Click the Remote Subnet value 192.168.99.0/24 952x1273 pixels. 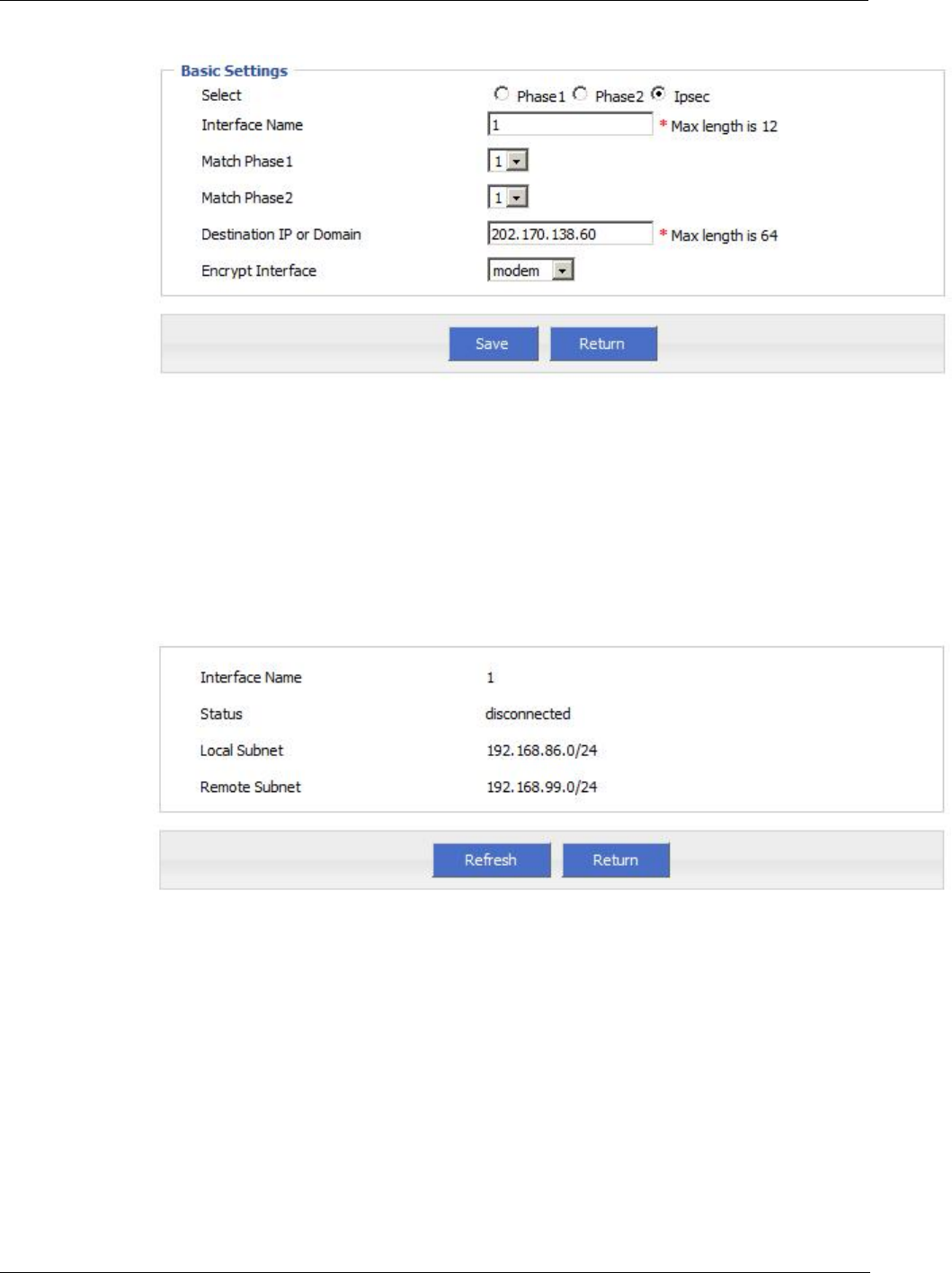[542, 787]
